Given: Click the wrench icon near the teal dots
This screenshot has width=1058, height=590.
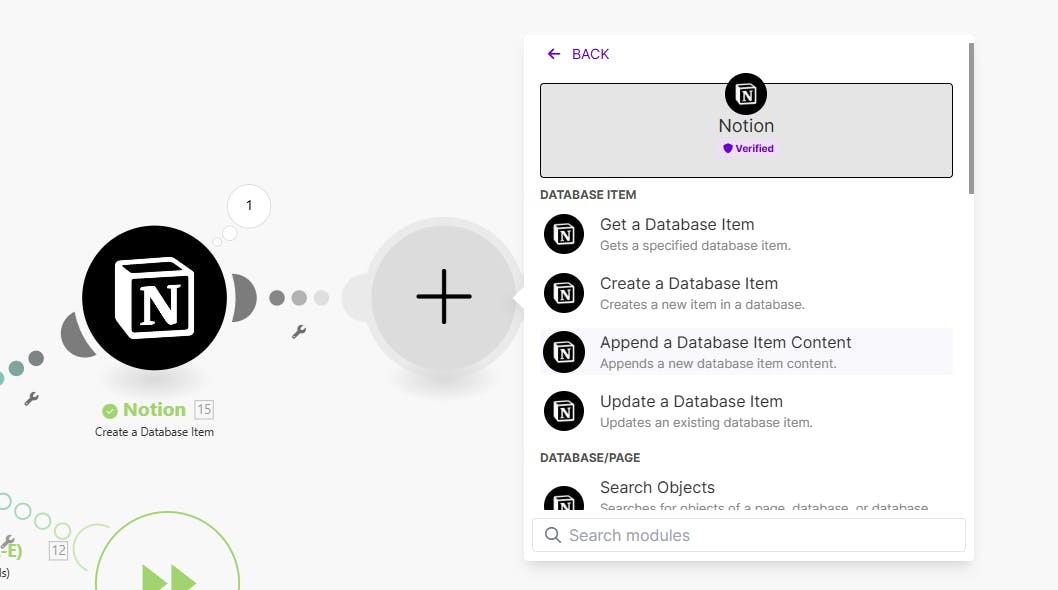Looking at the screenshot, I should click(x=31, y=398).
